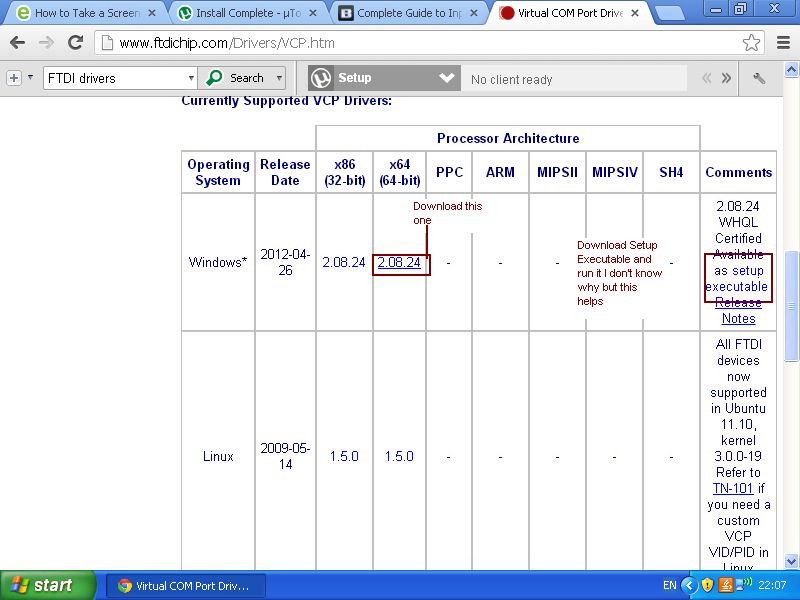Restore down the Chrome window
Screen dimensions: 800x600
[740, 9]
